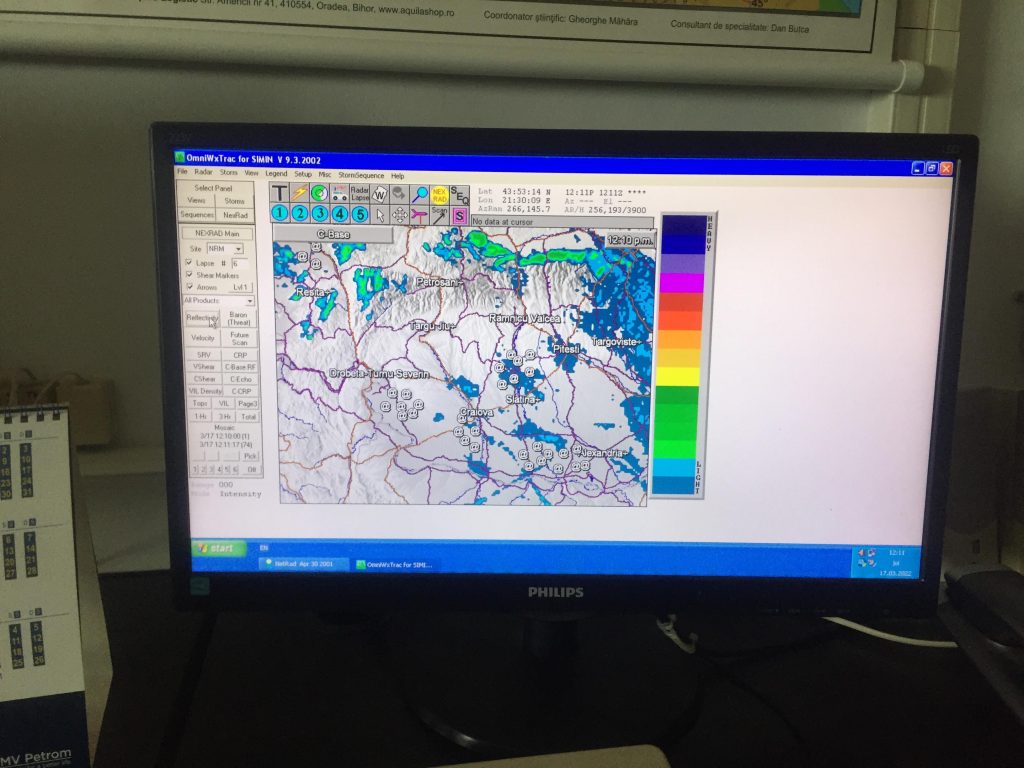Screen dimensions: 1024x768
Task: Uncheck the Arrows checkbox
Action: (x=188, y=287)
